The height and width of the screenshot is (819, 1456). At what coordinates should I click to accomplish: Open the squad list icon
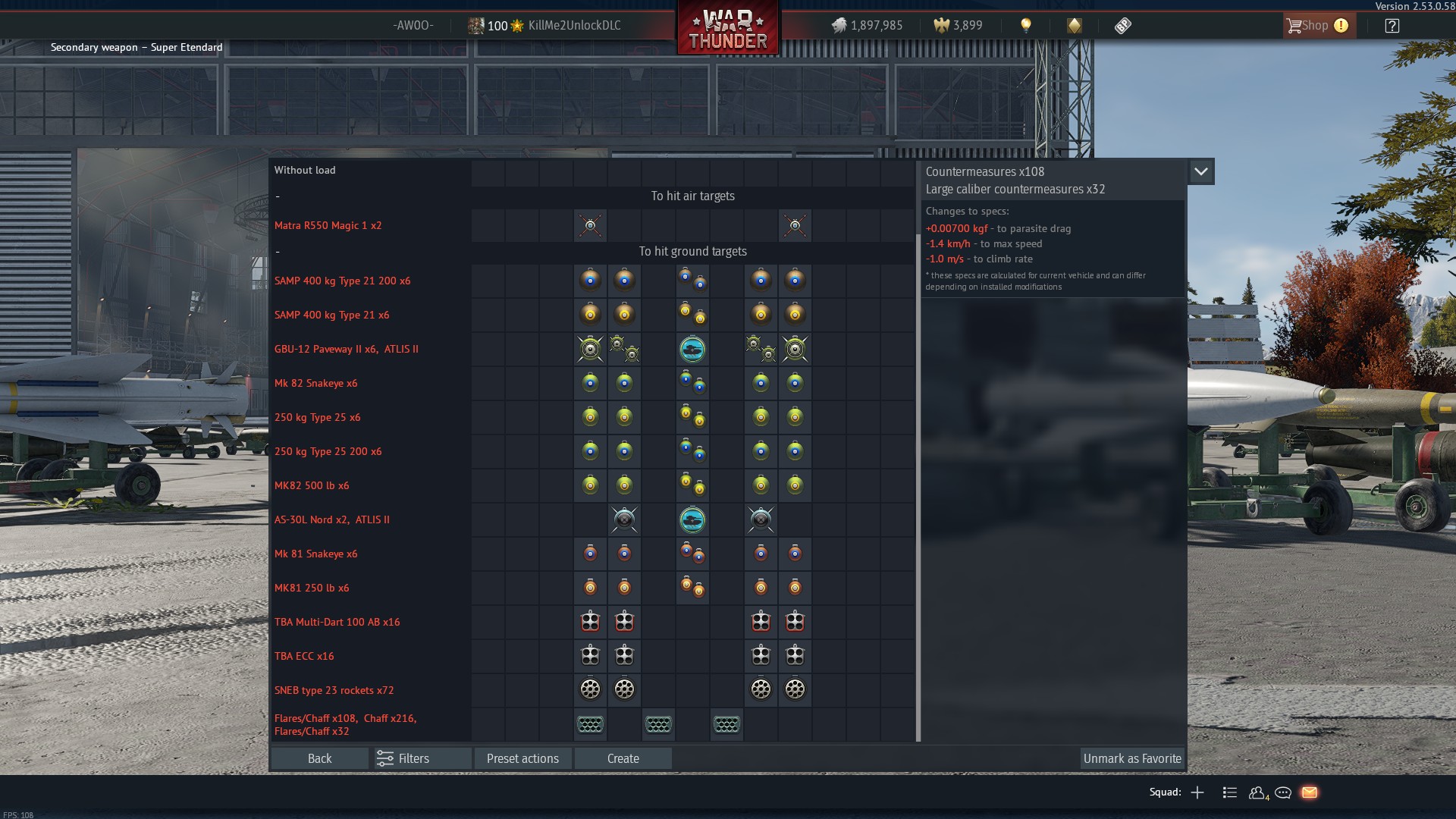tap(1229, 792)
